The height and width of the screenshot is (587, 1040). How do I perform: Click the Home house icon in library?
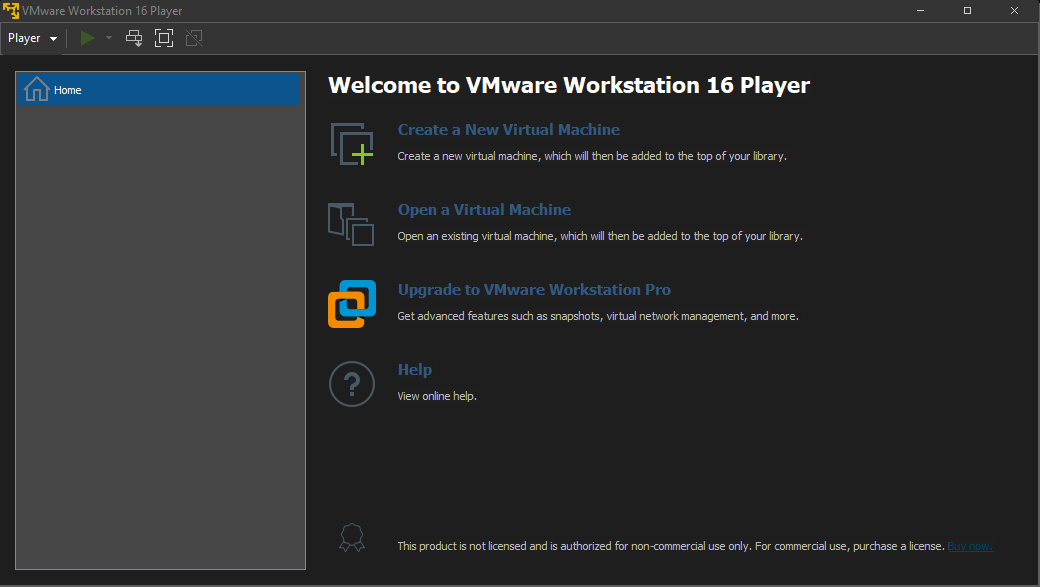point(36,89)
